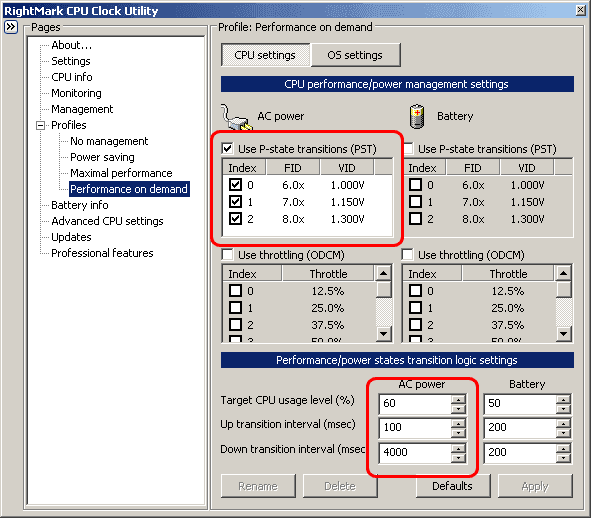Click the Delete button
This screenshot has height=518, width=591.
coord(340,486)
